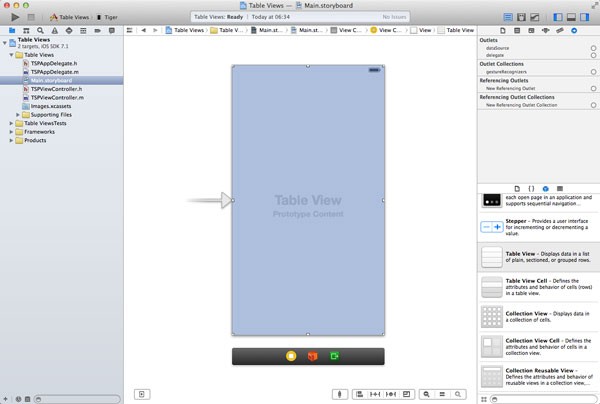Click the gestureRecognizers outlet collection circle

coord(593,72)
